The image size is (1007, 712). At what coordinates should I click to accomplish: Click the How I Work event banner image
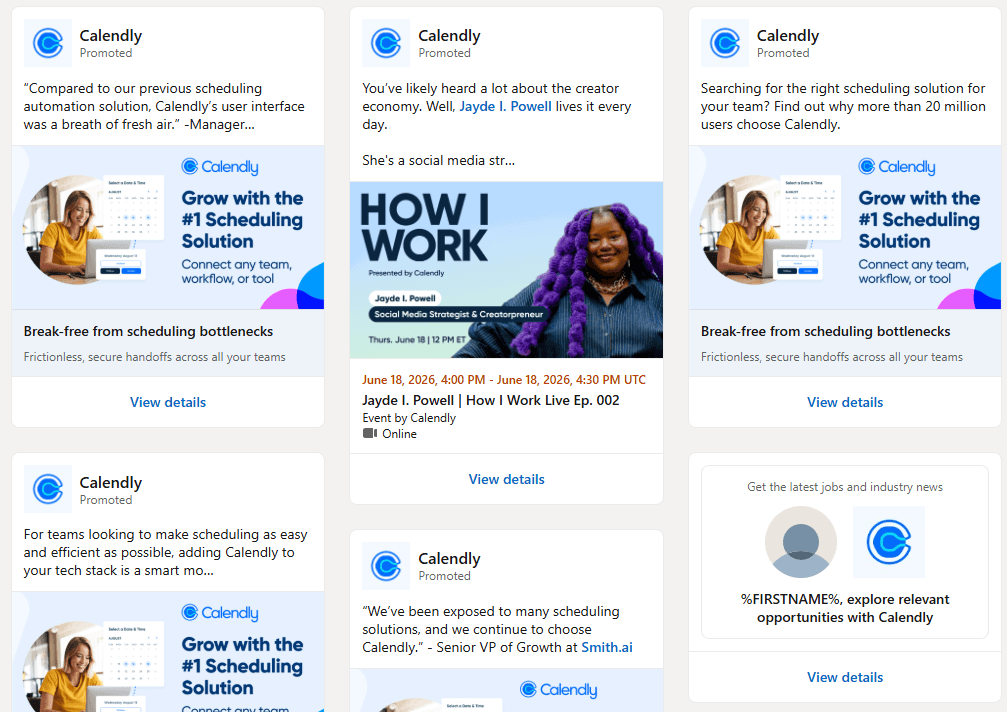tap(506, 270)
